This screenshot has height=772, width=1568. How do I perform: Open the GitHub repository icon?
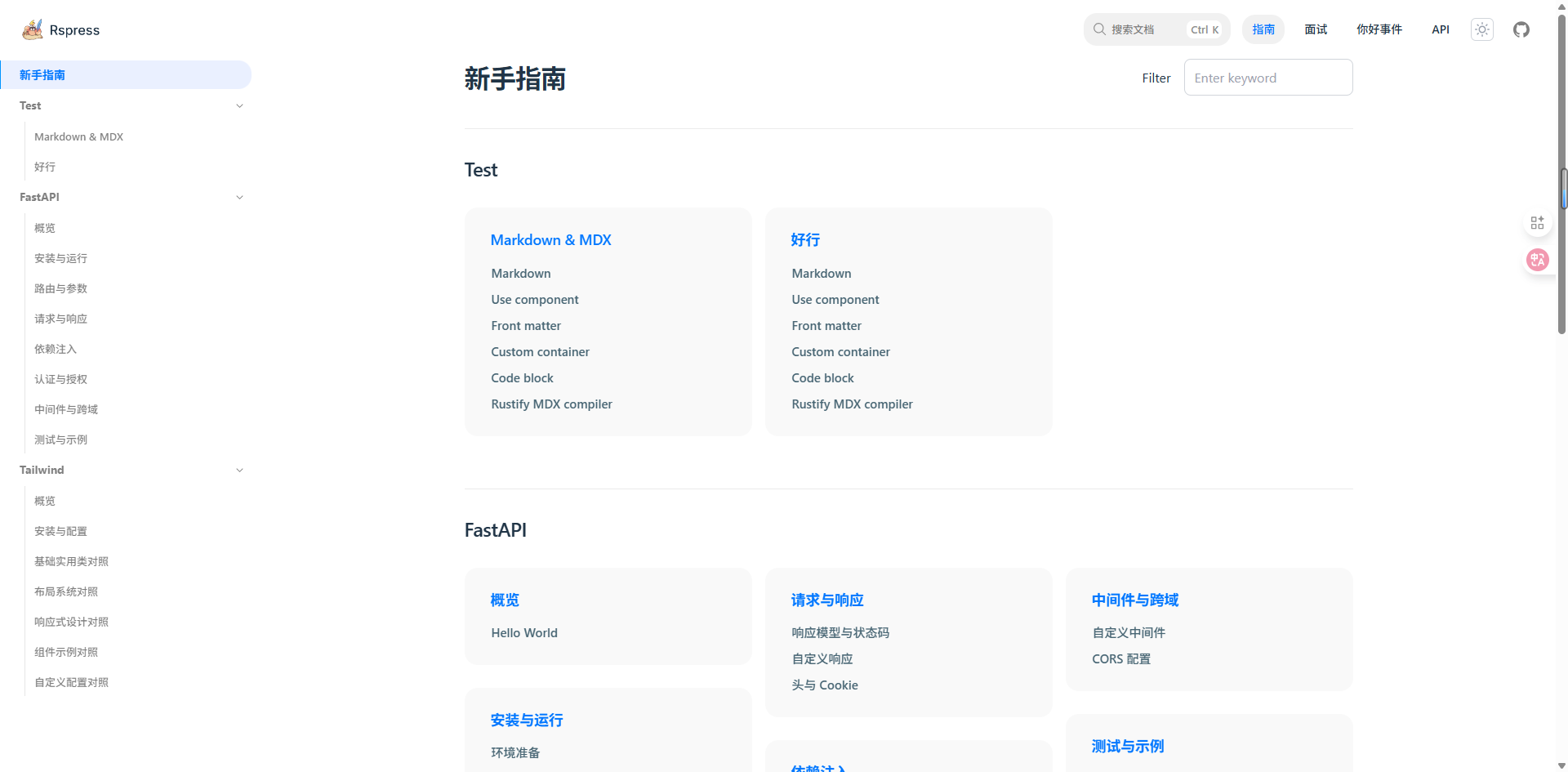tap(1521, 29)
